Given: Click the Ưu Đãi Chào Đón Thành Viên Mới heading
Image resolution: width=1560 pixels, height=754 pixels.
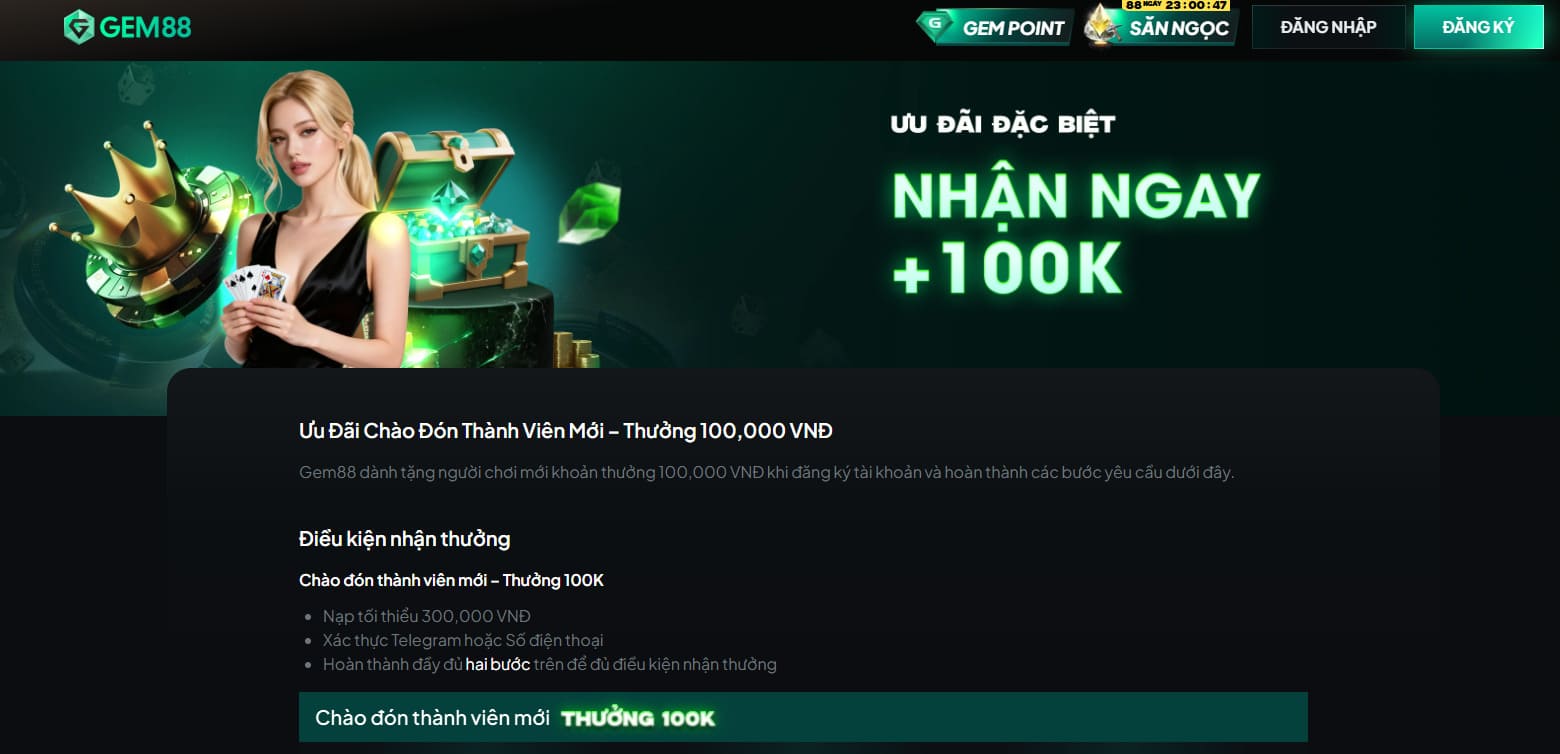Looking at the screenshot, I should pos(566,431).
